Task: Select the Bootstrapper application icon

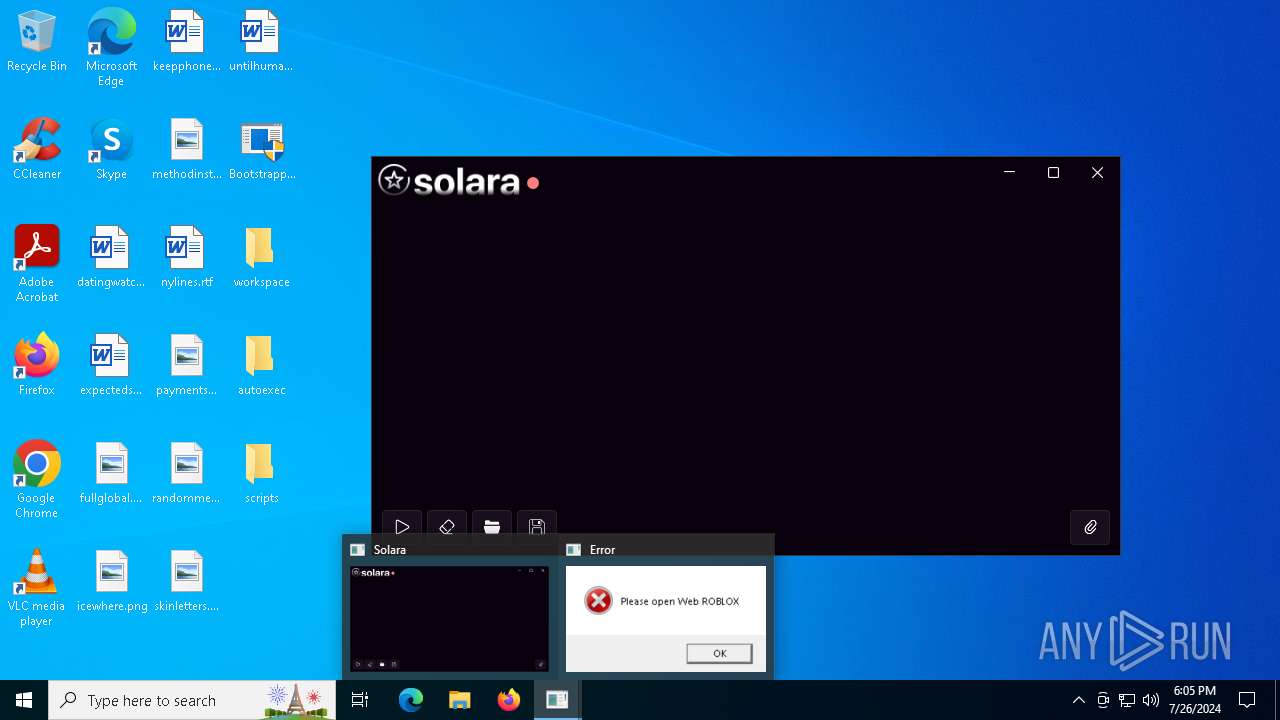Action: point(262,150)
